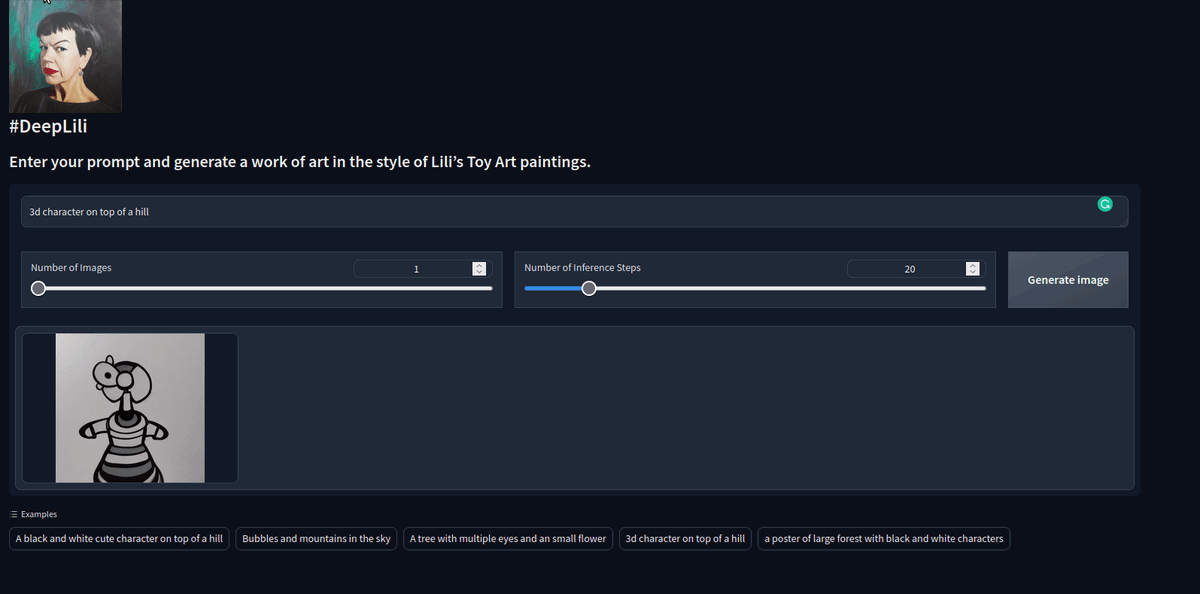Click the #DeepLili heading text
1200x594 pixels.
coord(48,127)
